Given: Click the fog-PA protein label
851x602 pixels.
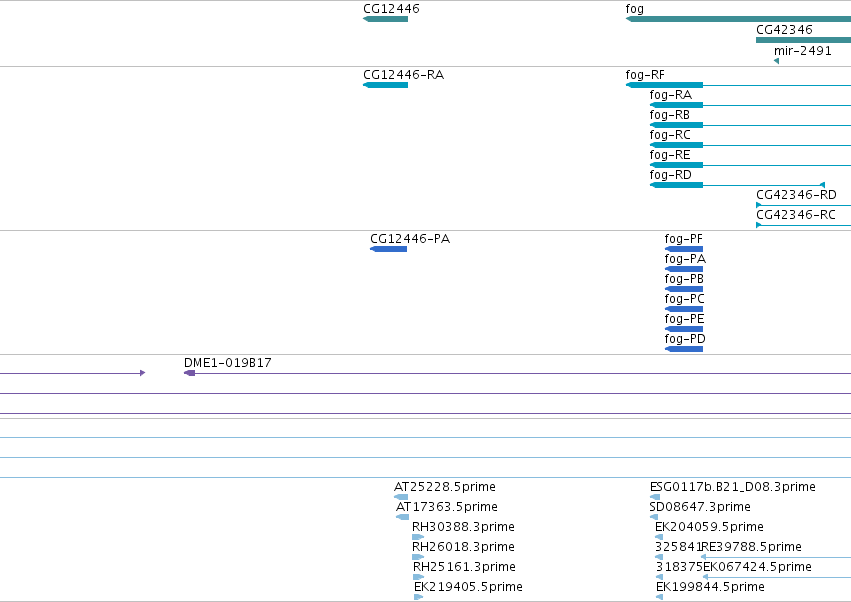Looking at the screenshot, I should [685, 259].
